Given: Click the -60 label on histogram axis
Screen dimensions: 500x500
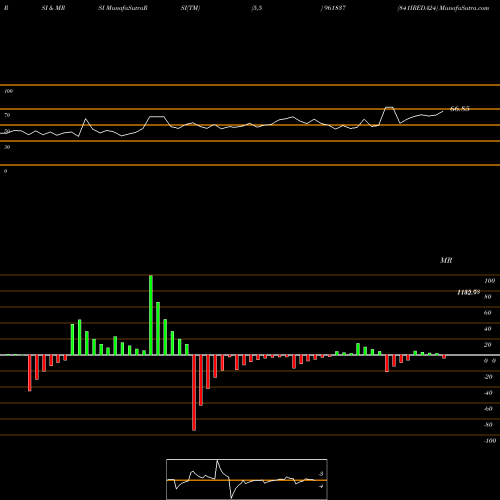Looking at the screenshot, I should [x=488, y=409].
